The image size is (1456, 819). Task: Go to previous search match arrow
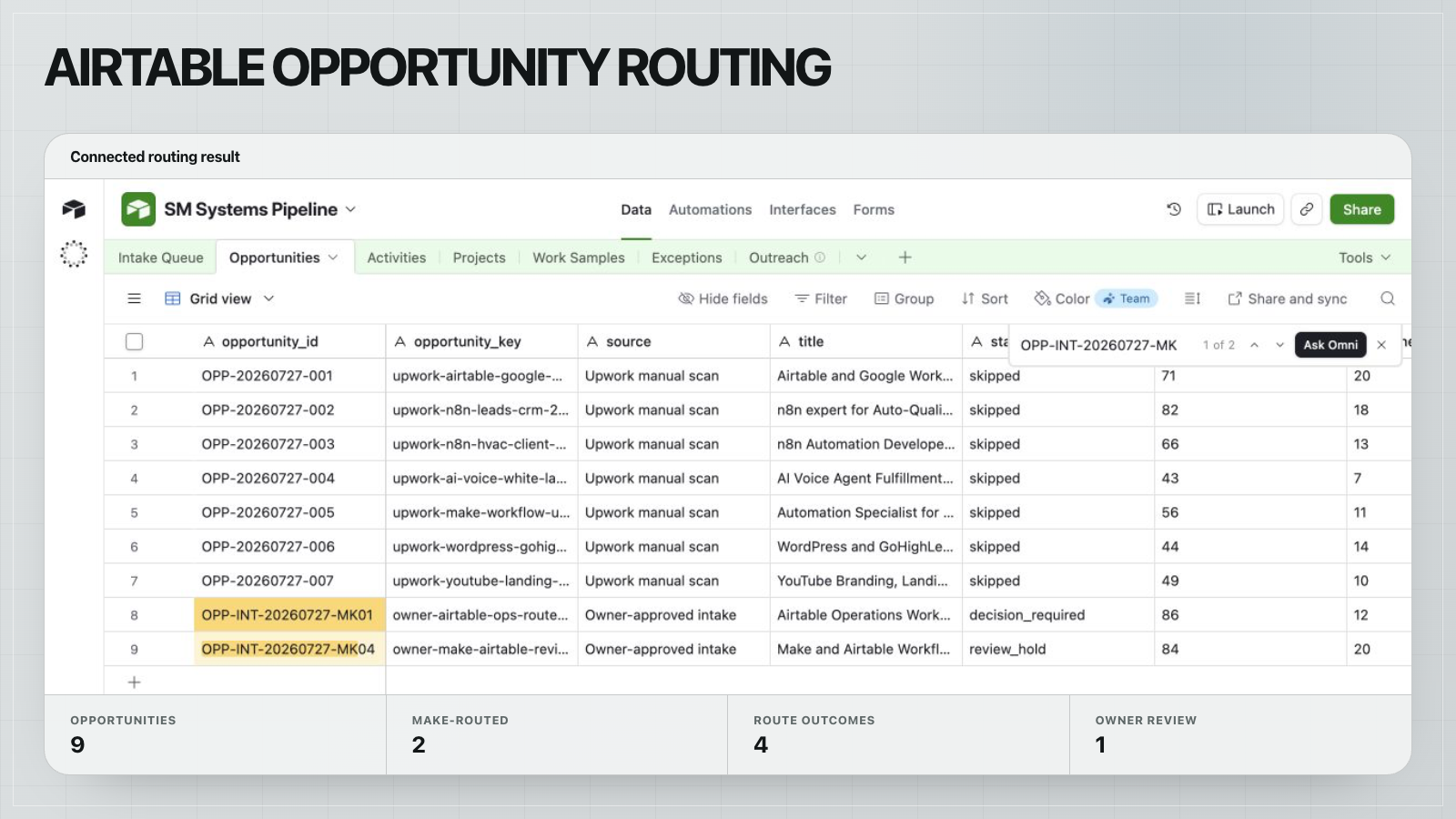[x=1255, y=345]
